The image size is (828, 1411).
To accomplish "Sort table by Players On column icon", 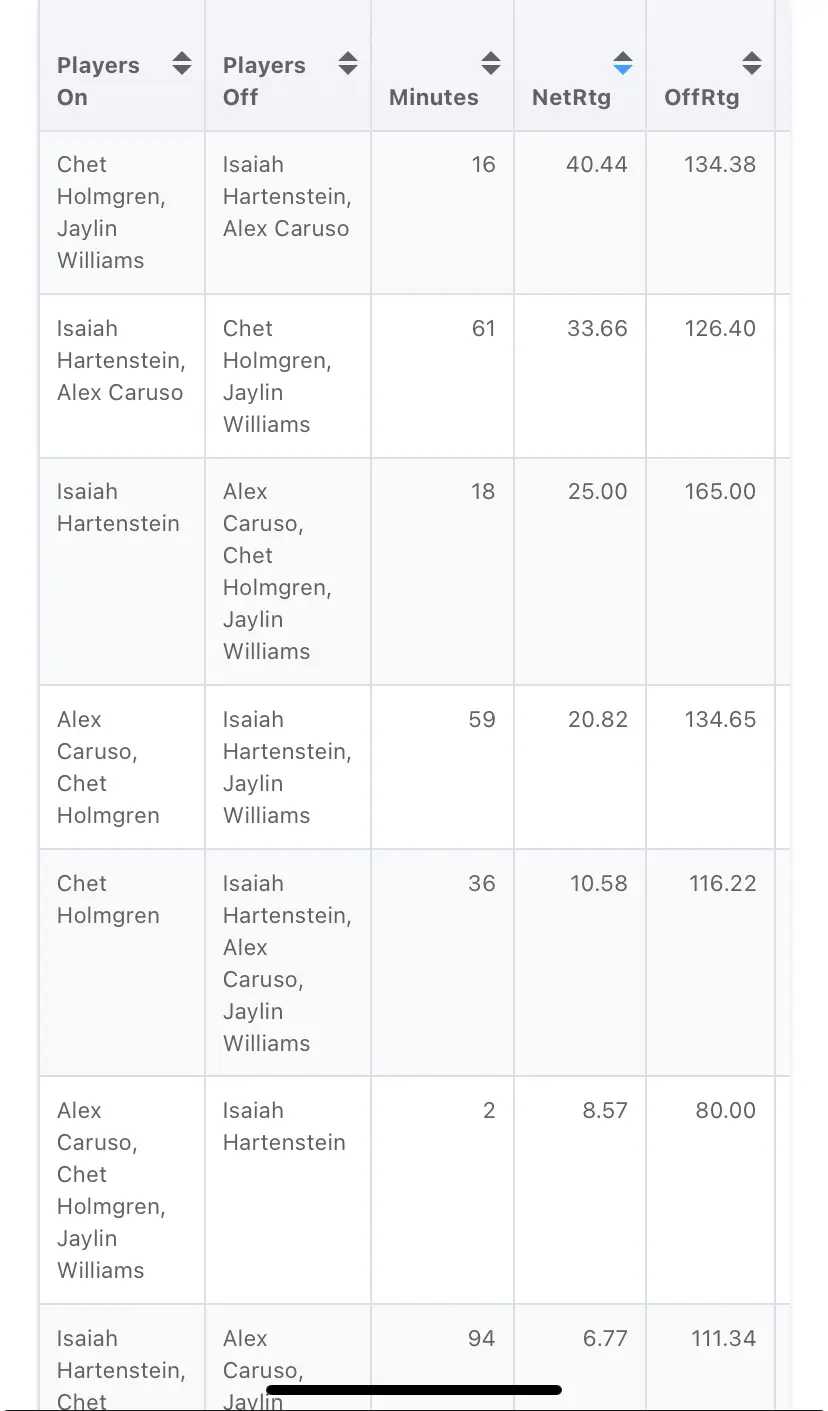I will click(x=181, y=64).
